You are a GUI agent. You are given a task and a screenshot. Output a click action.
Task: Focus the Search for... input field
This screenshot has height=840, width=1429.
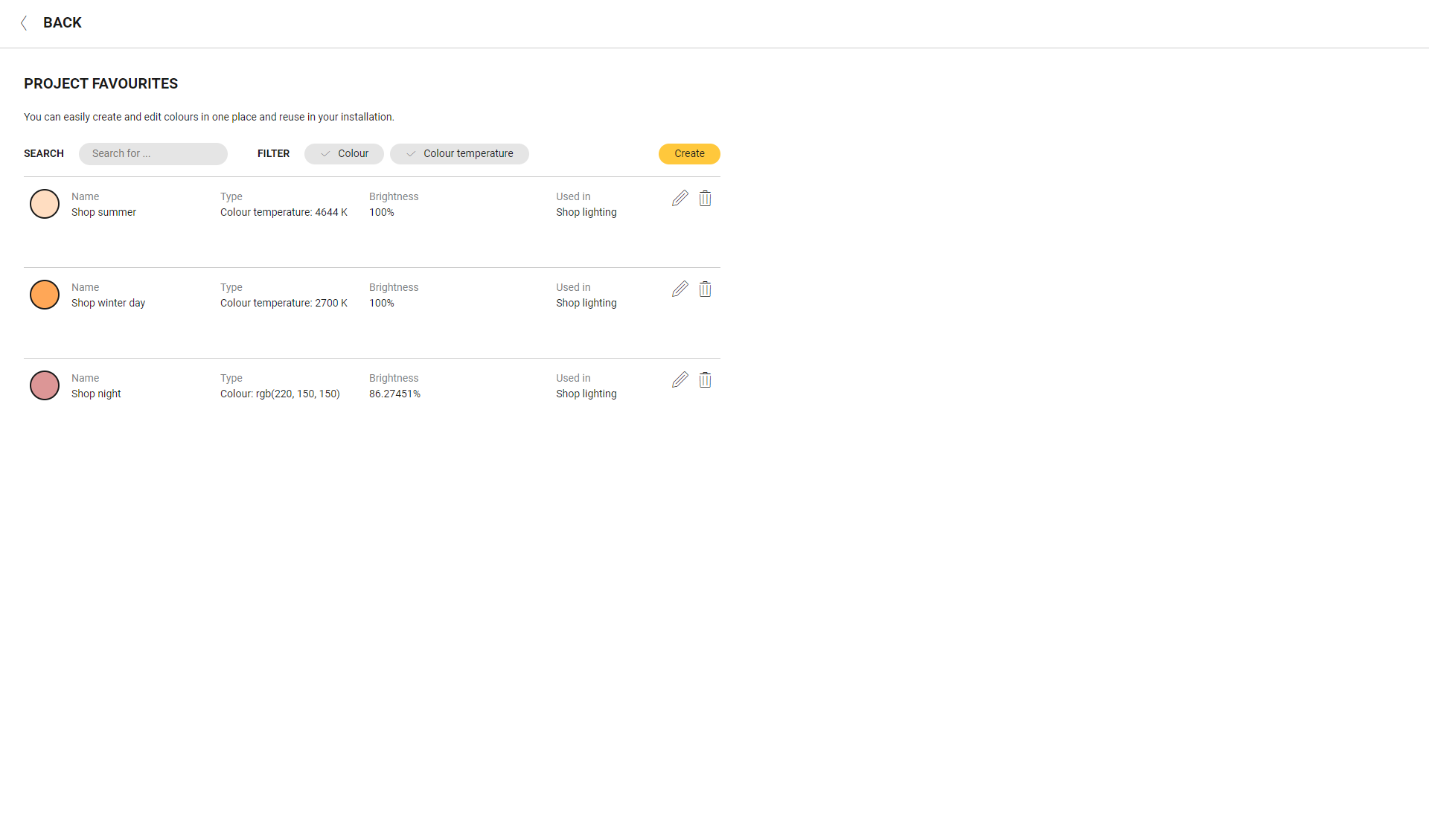pyautogui.click(x=153, y=153)
